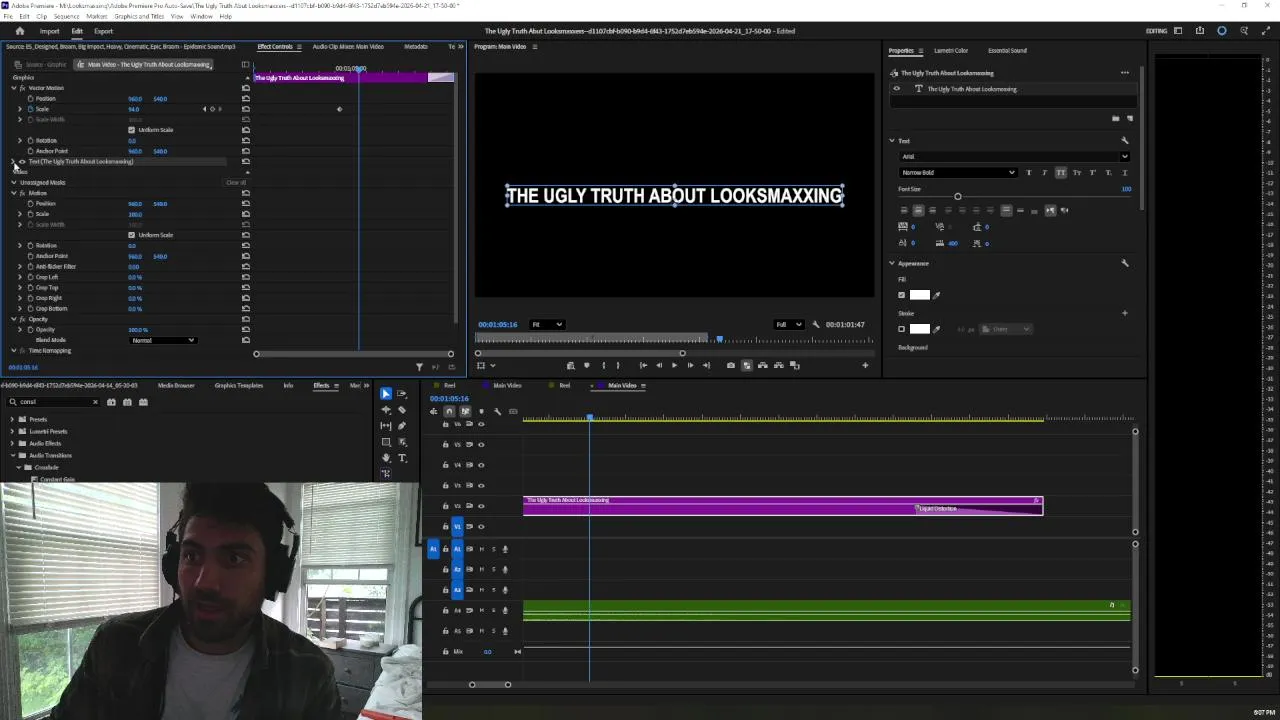Viewport: 1280px width, 720px height.
Task: Click Play in the Program monitor
Action: (674, 365)
